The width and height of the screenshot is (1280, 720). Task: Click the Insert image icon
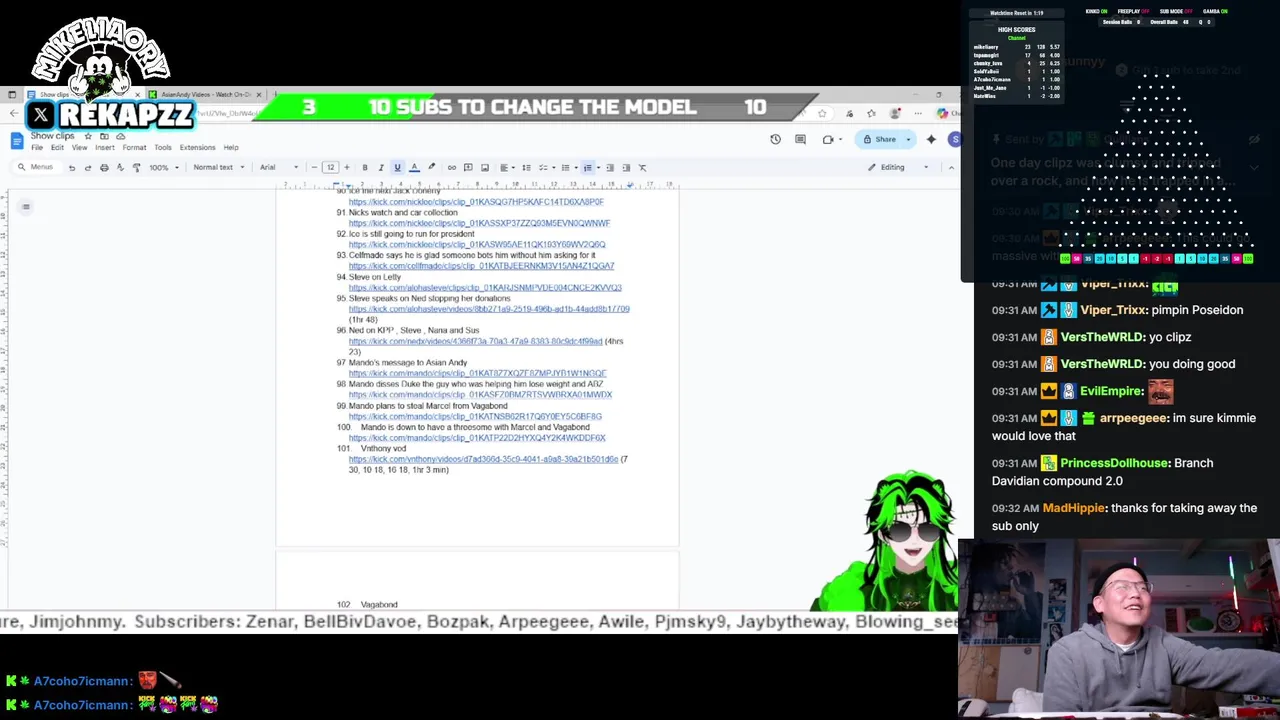(485, 168)
